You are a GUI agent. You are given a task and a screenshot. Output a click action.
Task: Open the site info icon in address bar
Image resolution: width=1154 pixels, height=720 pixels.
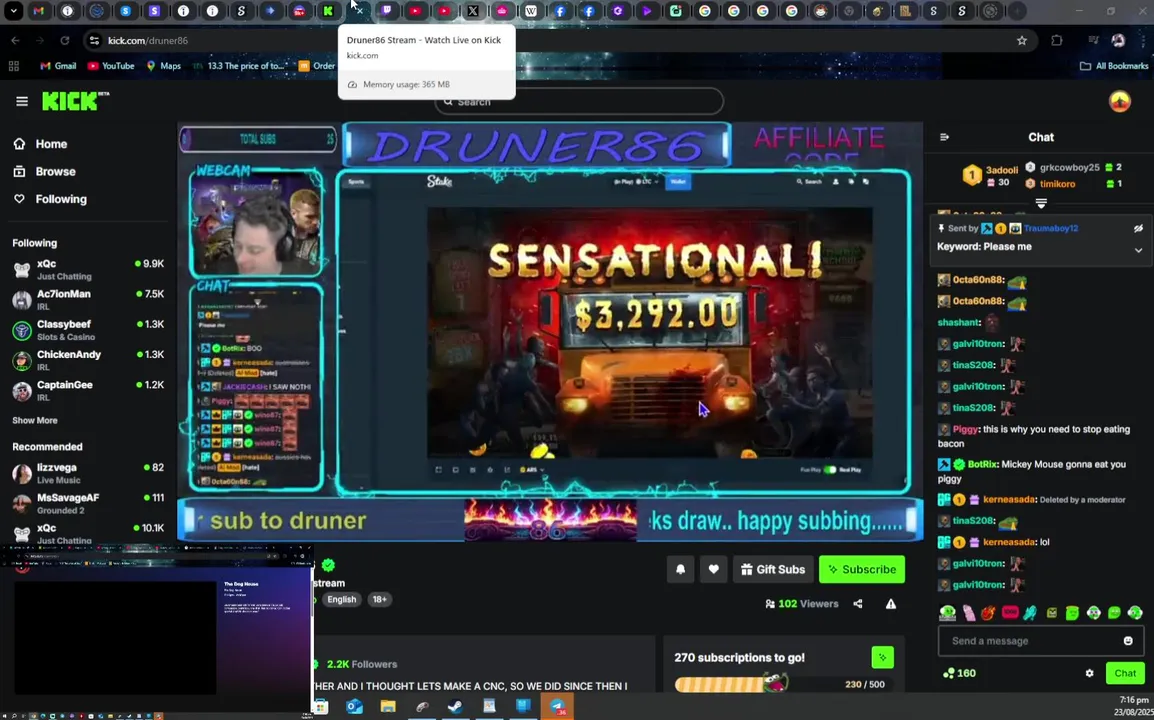point(94,40)
